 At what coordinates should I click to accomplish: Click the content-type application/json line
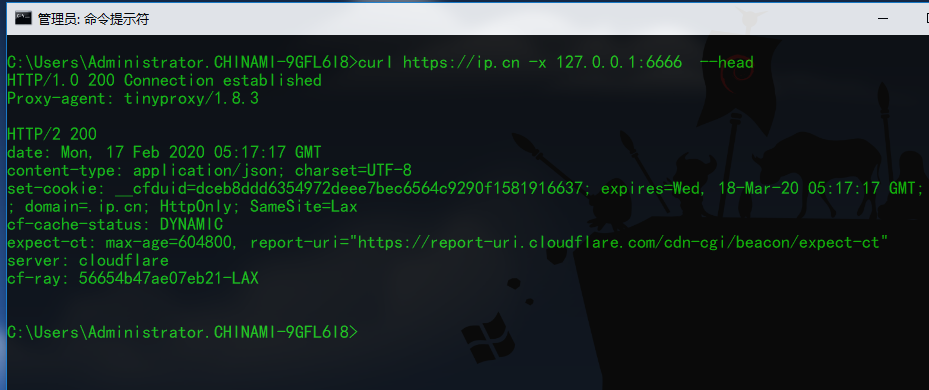click(209, 171)
